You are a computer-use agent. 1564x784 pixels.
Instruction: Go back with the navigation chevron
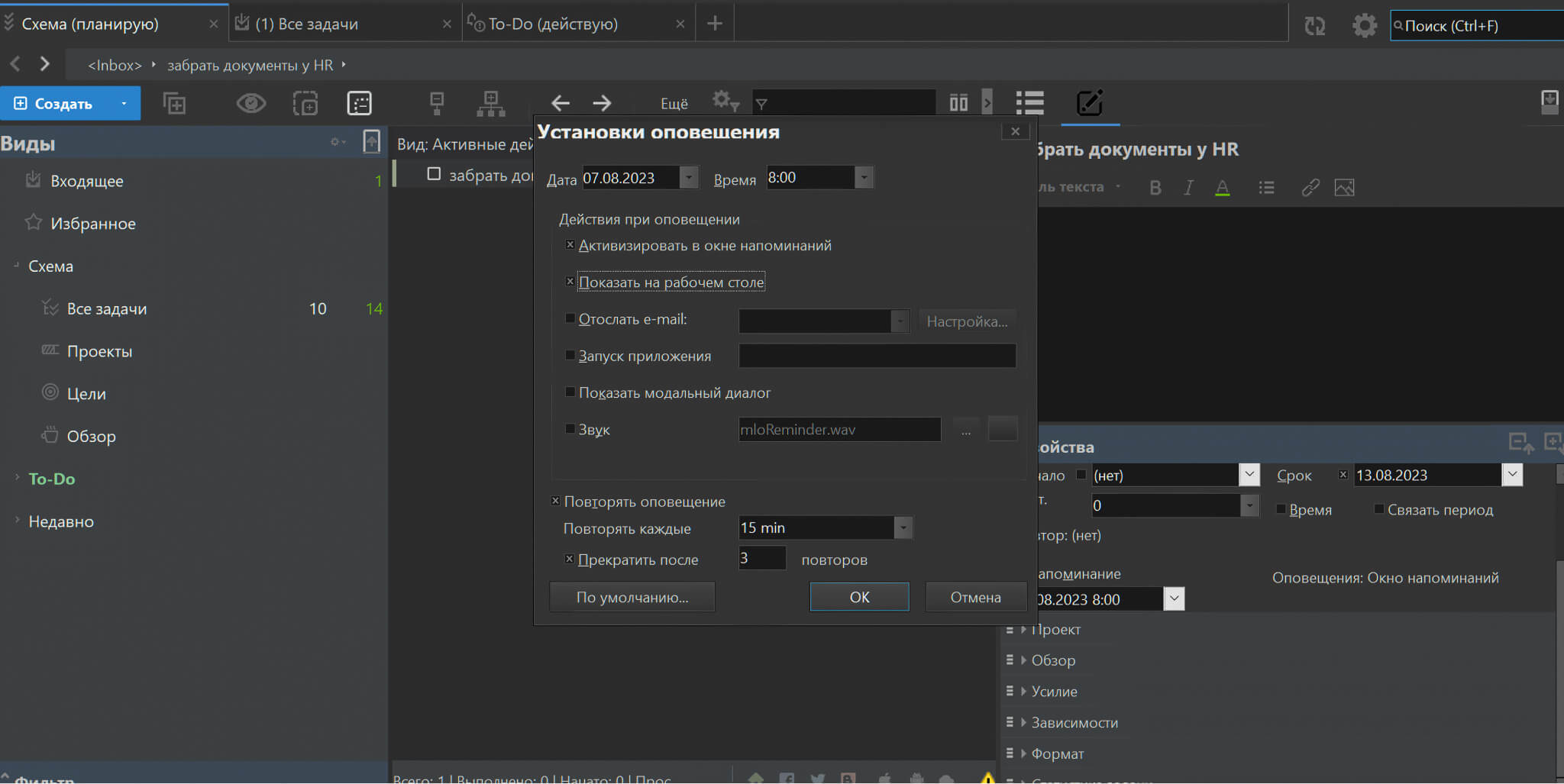pyautogui.click(x=15, y=64)
